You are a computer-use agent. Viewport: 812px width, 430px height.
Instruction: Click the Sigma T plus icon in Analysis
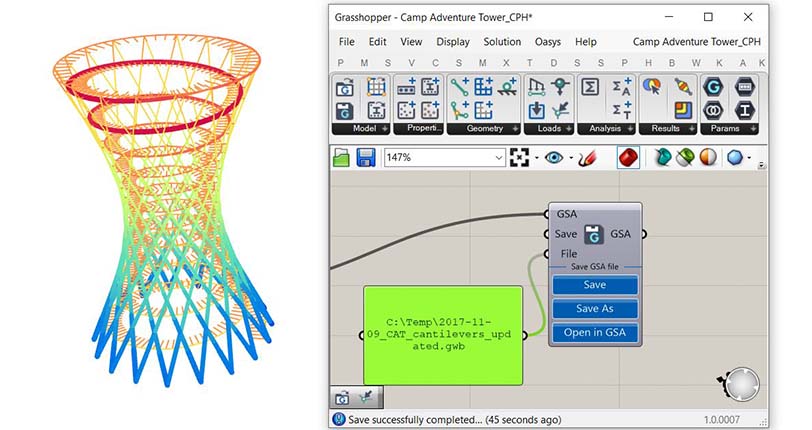[621, 111]
